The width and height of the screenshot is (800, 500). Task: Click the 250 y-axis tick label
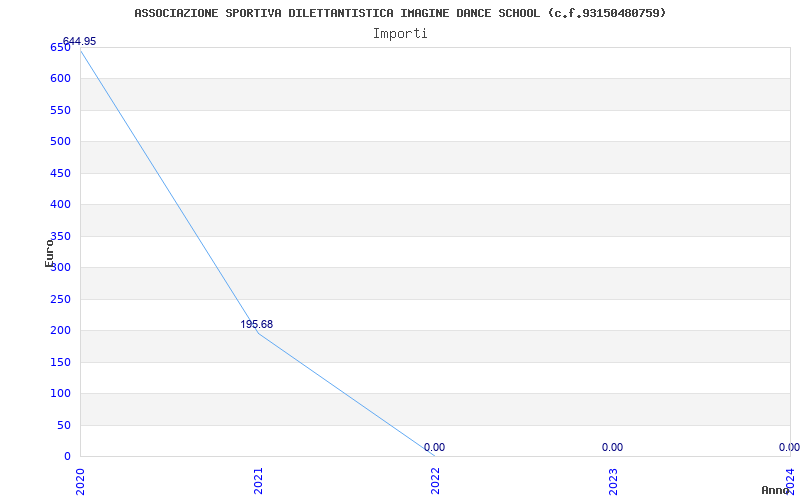pos(60,299)
